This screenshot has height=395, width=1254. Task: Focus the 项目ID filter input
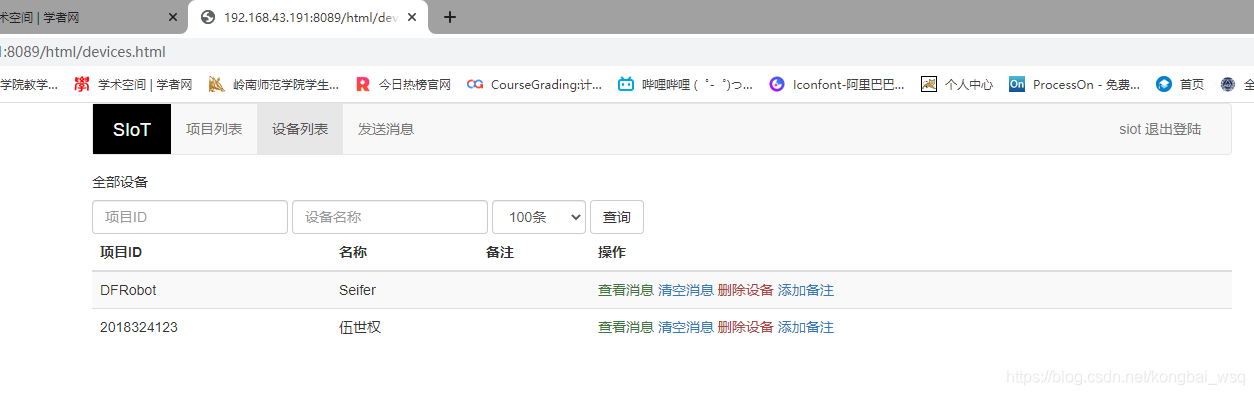[190, 217]
